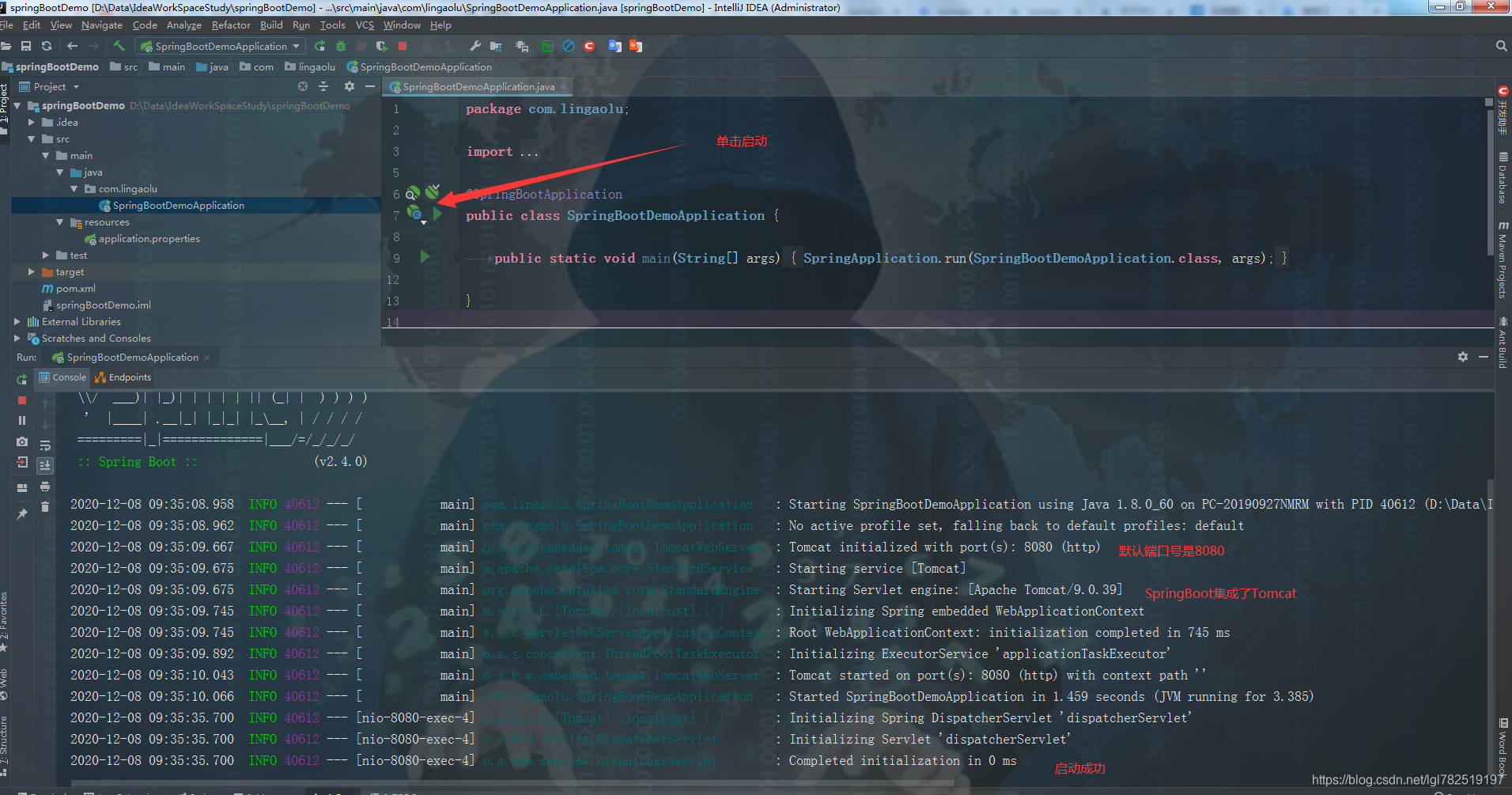Click the Search Everywhere magnifier icon
Image resolution: width=1512 pixels, height=795 pixels.
1501,46
